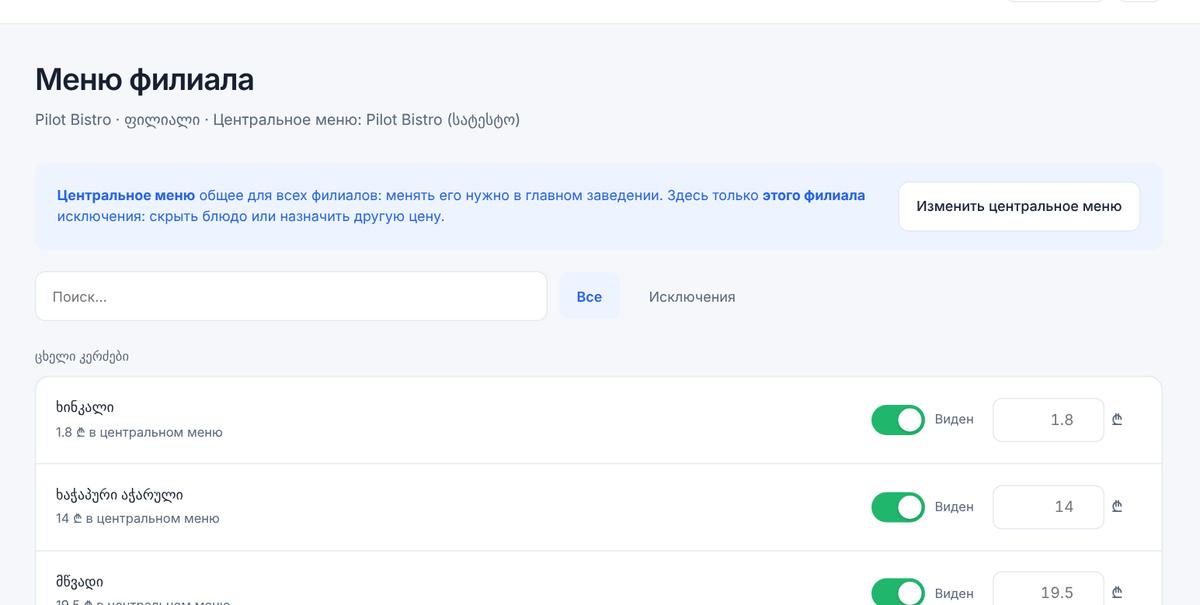
Task: Turn off the ხაჭაპური აჭარული visibility switch
Action: coord(898,507)
